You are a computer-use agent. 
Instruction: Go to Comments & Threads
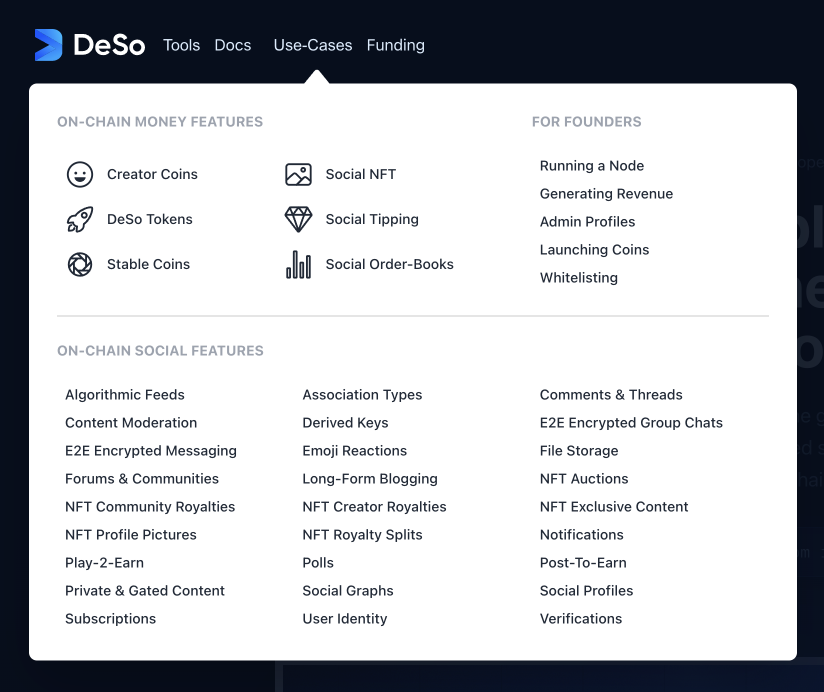point(611,395)
